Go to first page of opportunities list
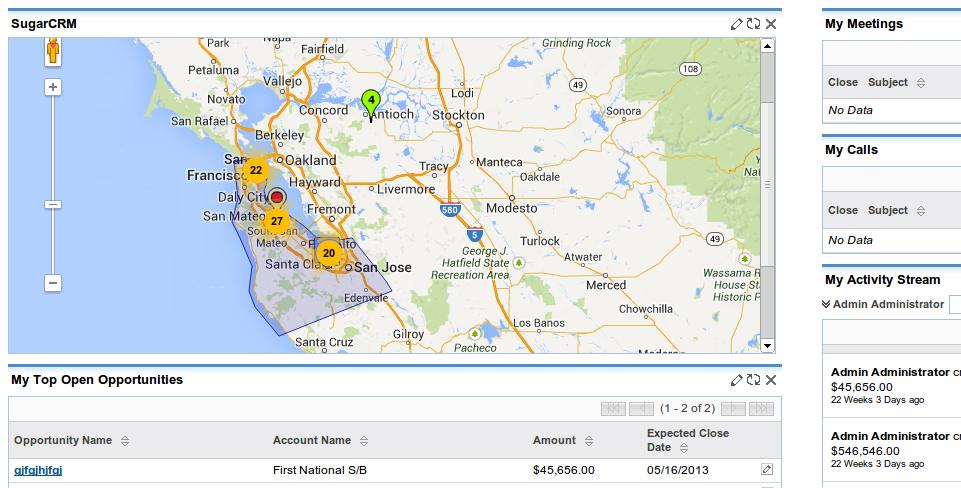 613,409
